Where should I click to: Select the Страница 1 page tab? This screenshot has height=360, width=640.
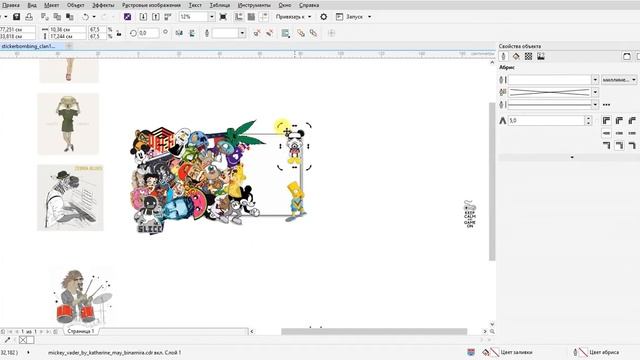81,331
